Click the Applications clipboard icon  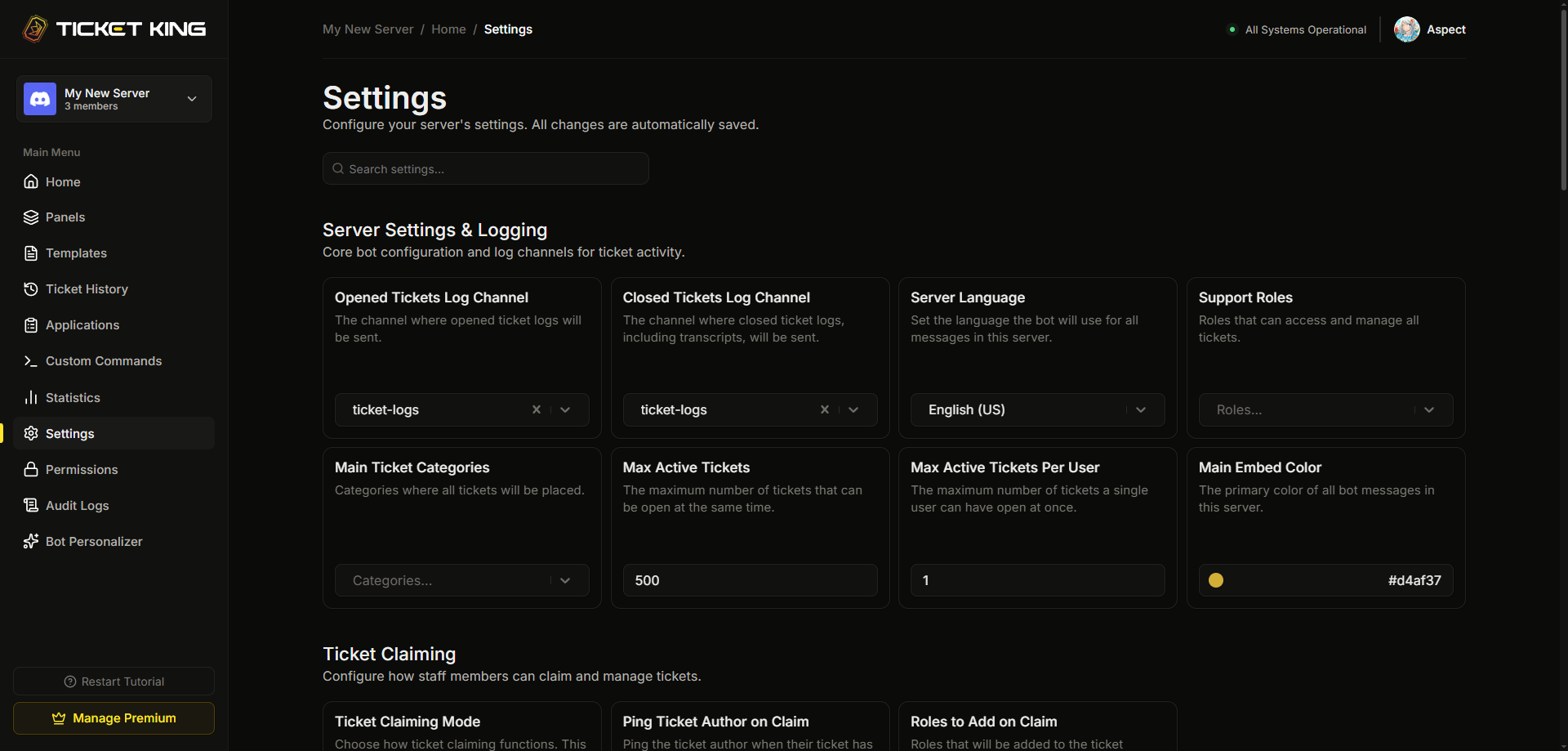(31, 325)
